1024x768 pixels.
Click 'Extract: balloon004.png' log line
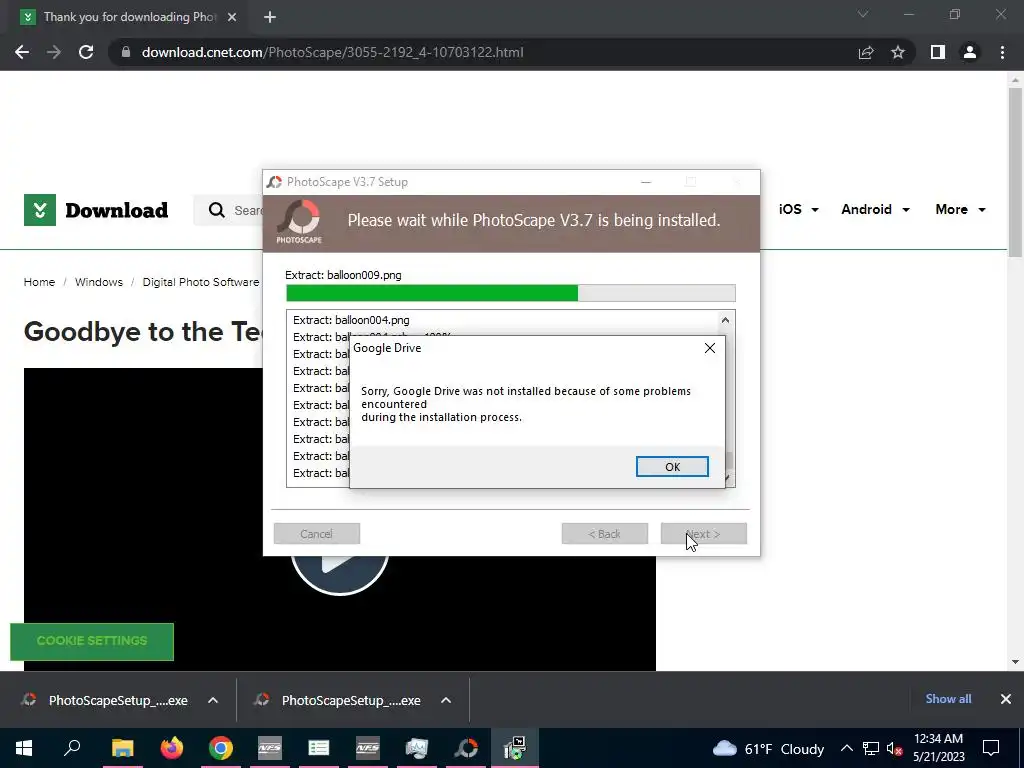coord(351,320)
